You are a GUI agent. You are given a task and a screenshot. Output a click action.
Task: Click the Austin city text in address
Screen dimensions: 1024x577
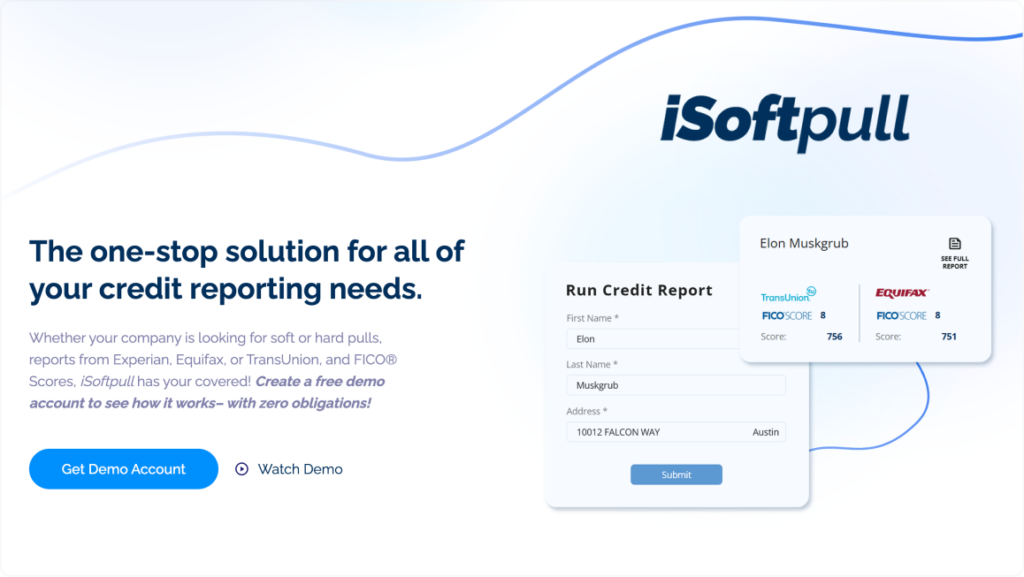[765, 432]
